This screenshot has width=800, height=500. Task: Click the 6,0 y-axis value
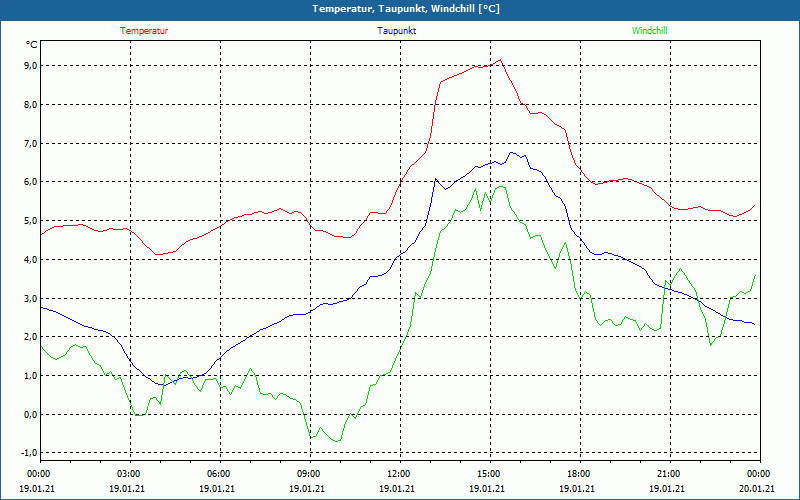point(31,182)
